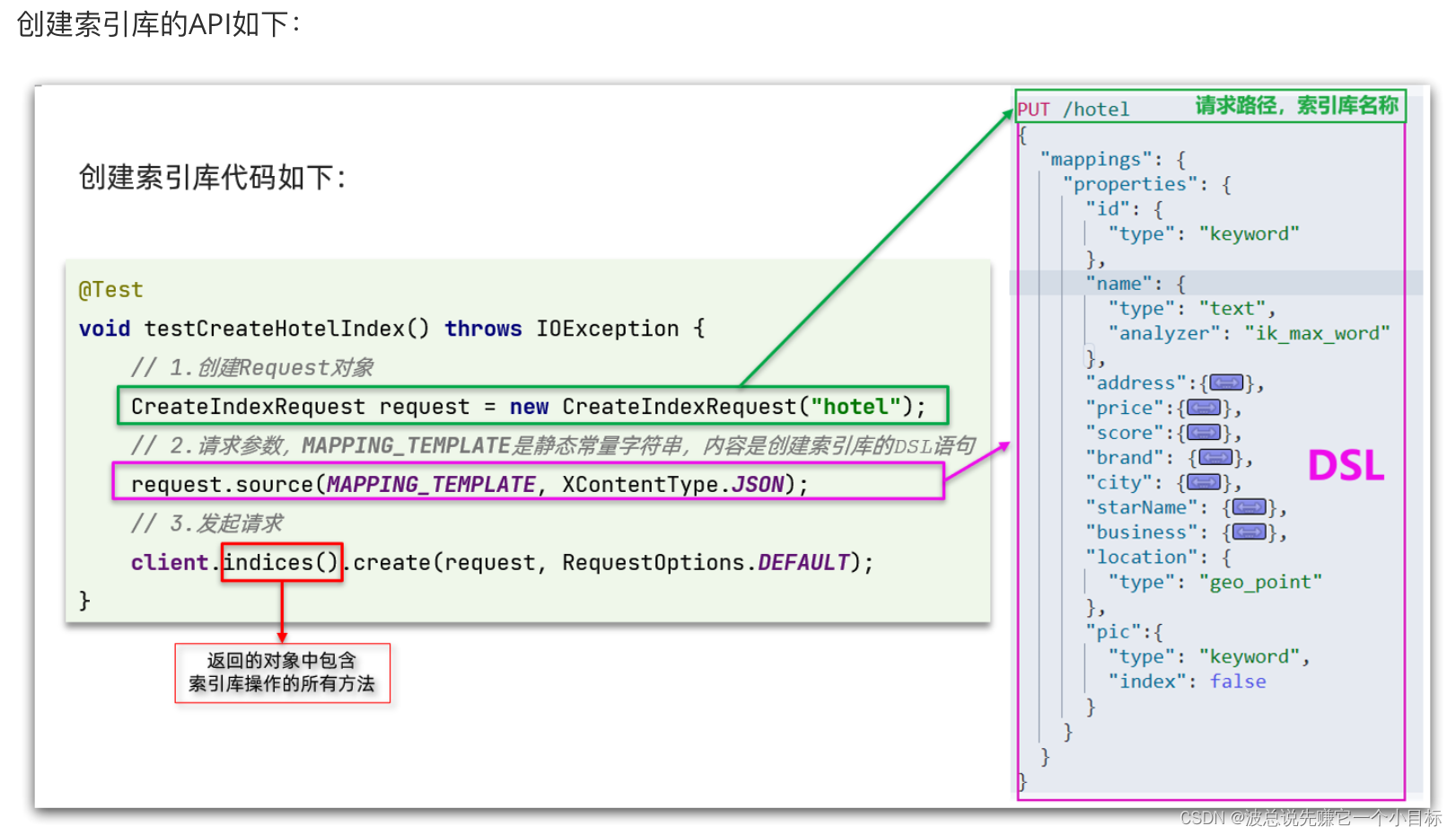Click the "index": false line
The width and height of the screenshot is (1456, 835).
1188,681
